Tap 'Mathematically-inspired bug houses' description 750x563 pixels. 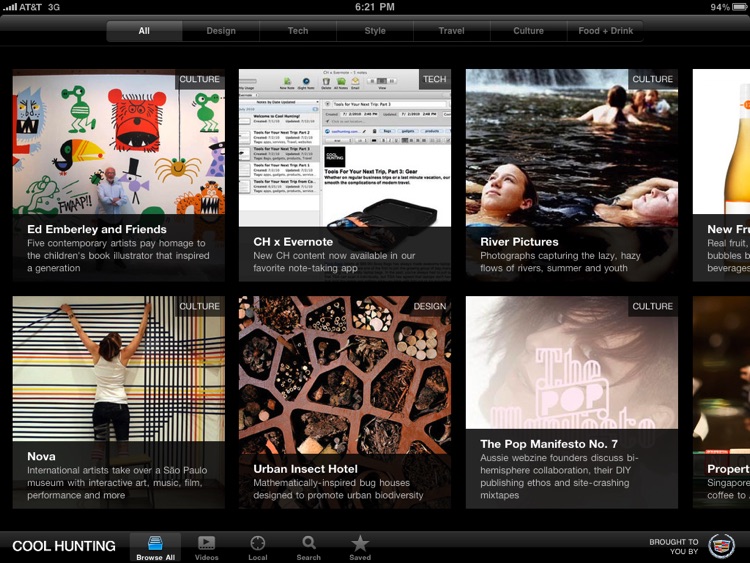[338, 489]
